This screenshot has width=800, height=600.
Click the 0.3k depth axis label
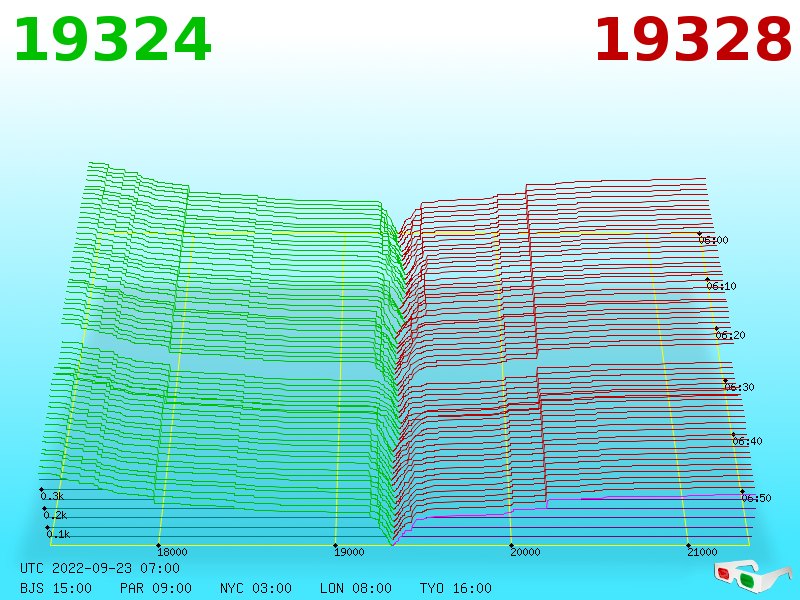click(x=52, y=496)
